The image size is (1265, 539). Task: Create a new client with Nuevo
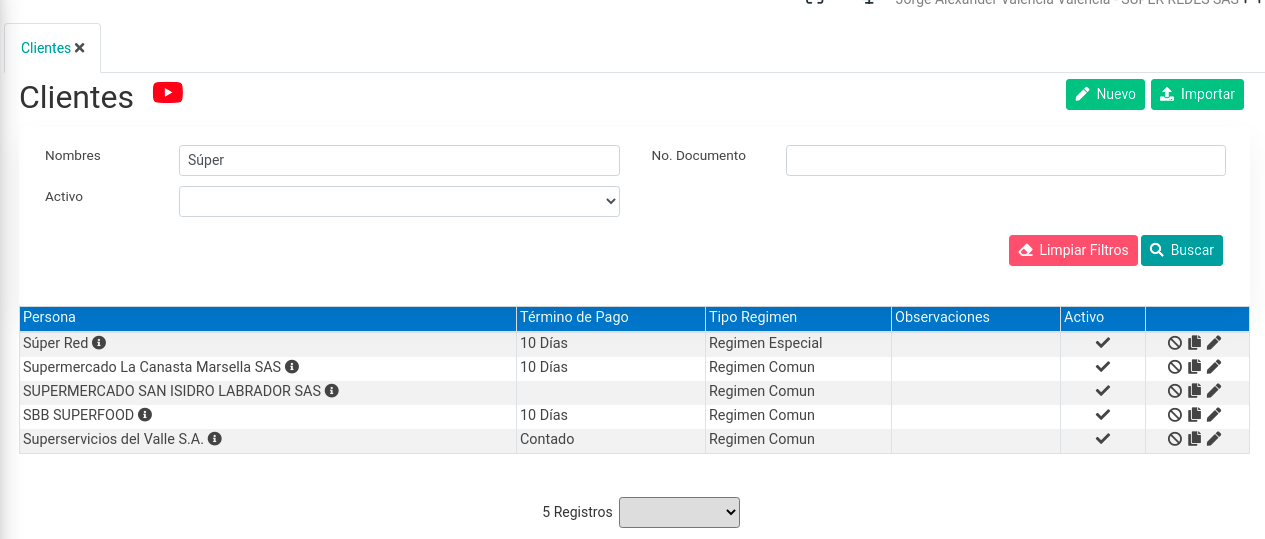[1105, 94]
